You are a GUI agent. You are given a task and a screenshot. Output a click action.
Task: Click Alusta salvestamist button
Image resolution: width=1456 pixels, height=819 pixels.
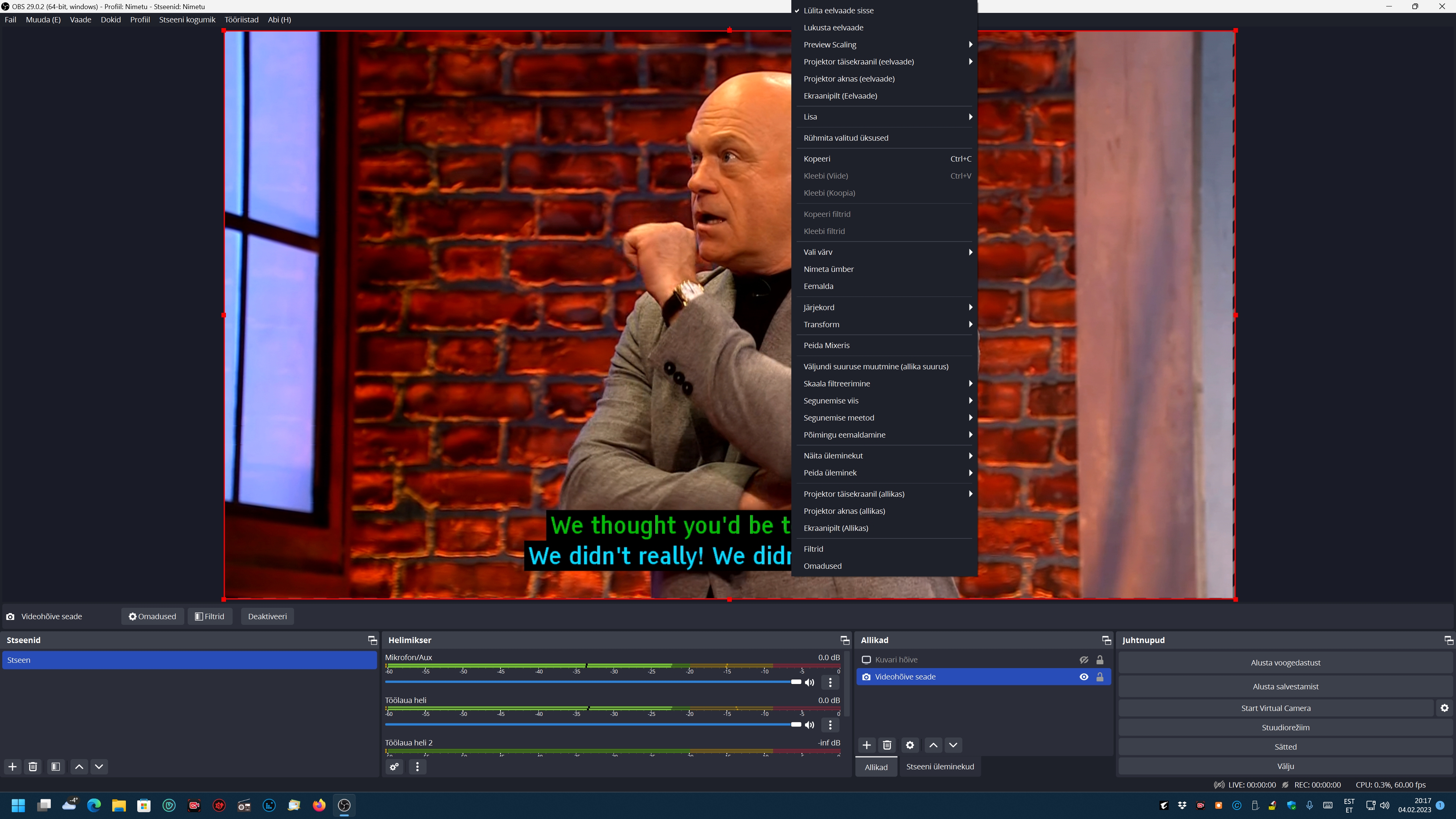(1285, 686)
